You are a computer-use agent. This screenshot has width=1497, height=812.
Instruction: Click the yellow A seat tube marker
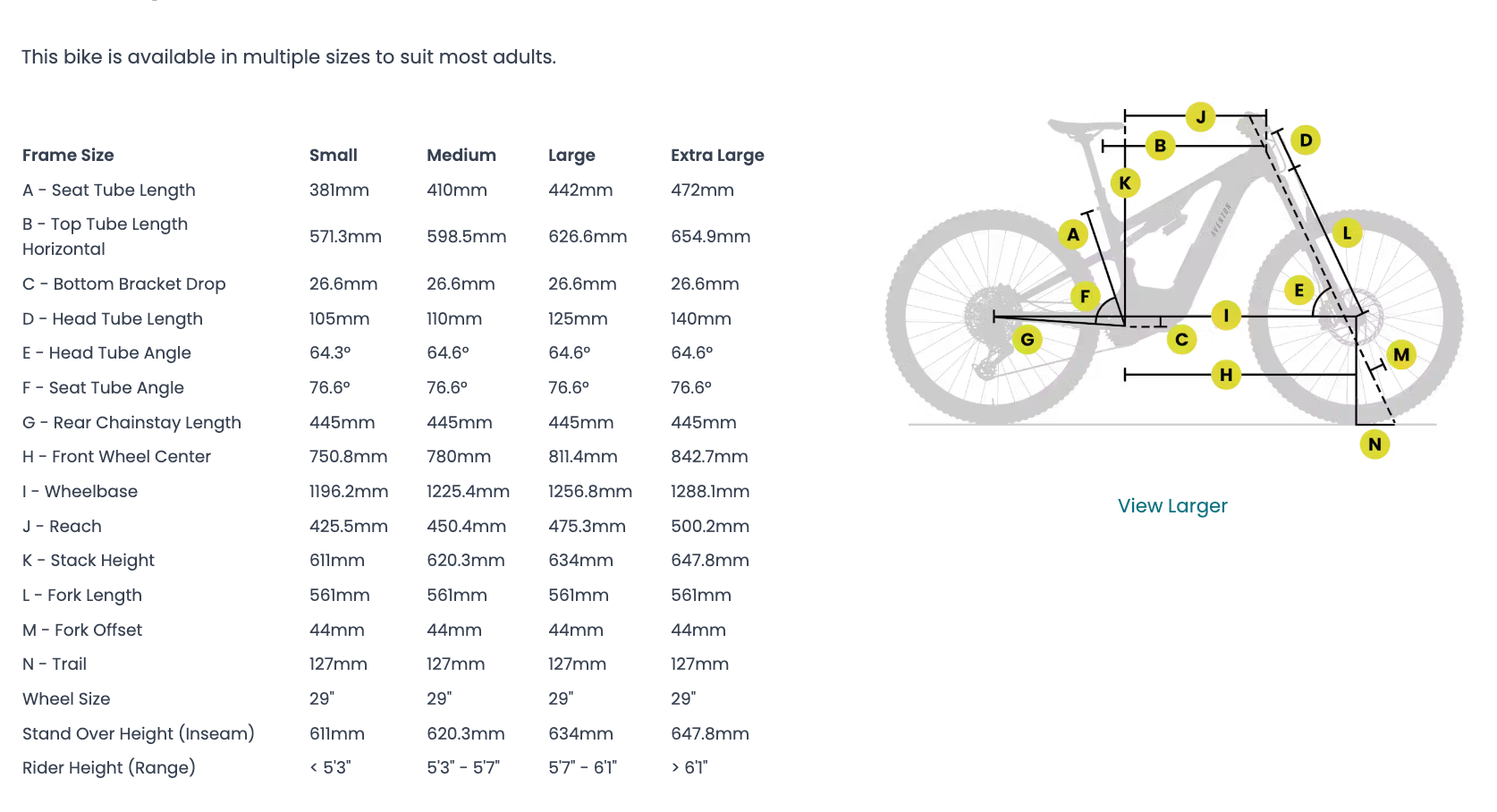coord(1073,234)
